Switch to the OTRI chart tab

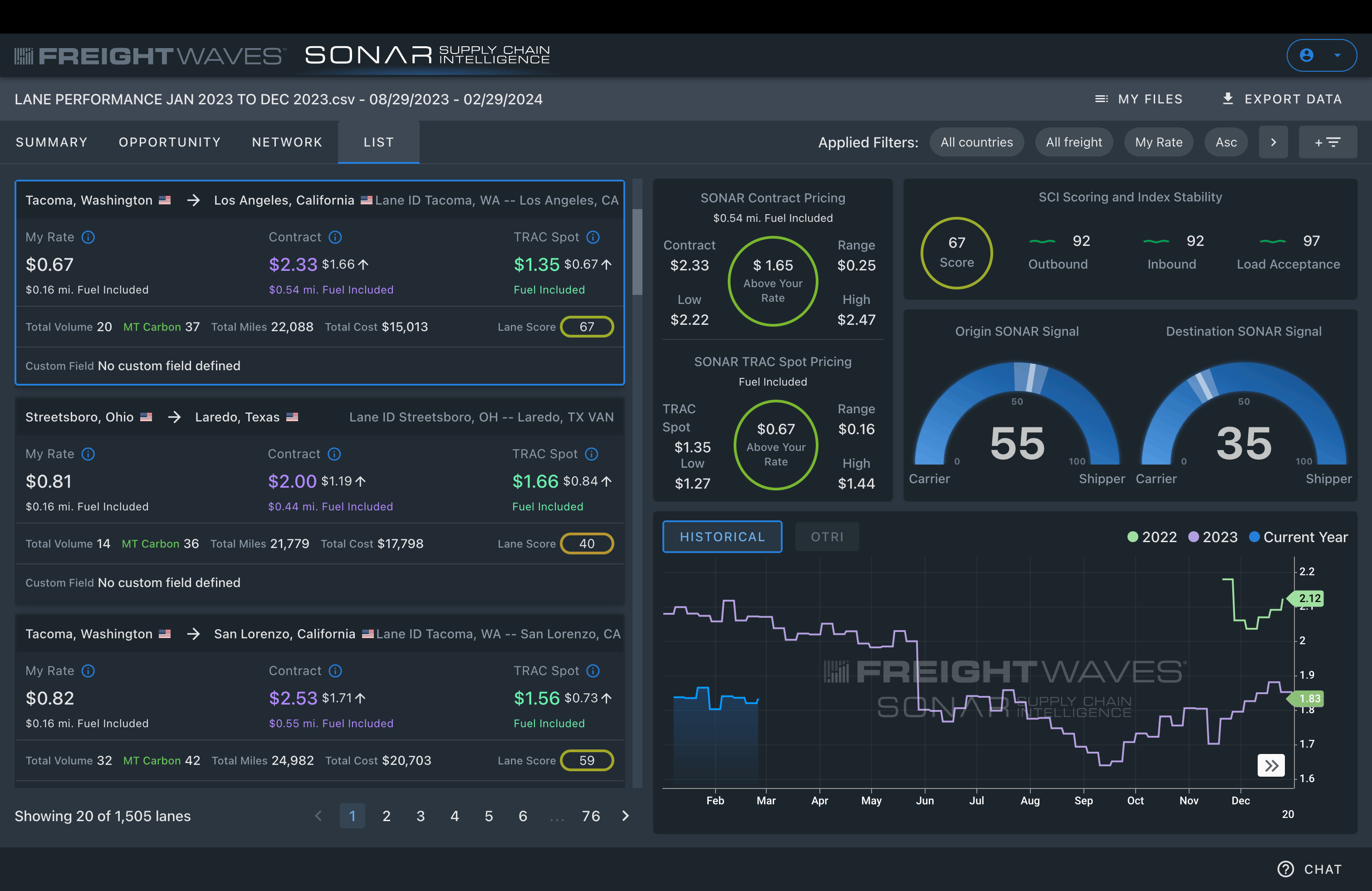[827, 537]
